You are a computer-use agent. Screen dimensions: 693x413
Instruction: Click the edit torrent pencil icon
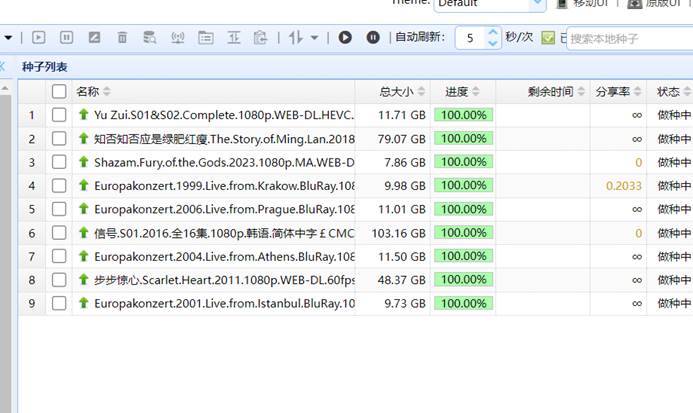pyautogui.click(x=94, y=38)
